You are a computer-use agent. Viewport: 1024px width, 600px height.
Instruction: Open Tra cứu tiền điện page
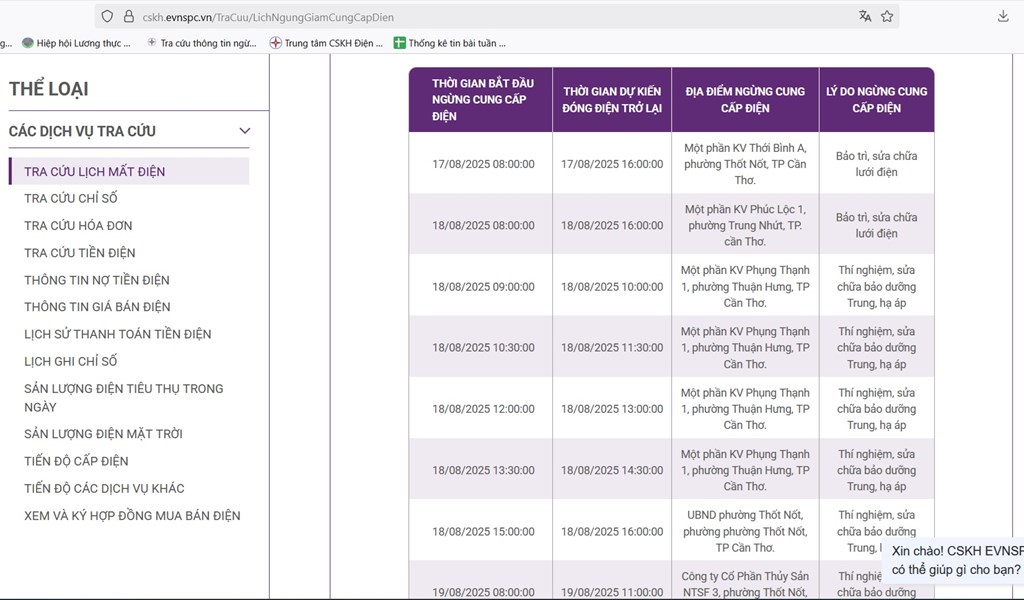pos(80,253)
